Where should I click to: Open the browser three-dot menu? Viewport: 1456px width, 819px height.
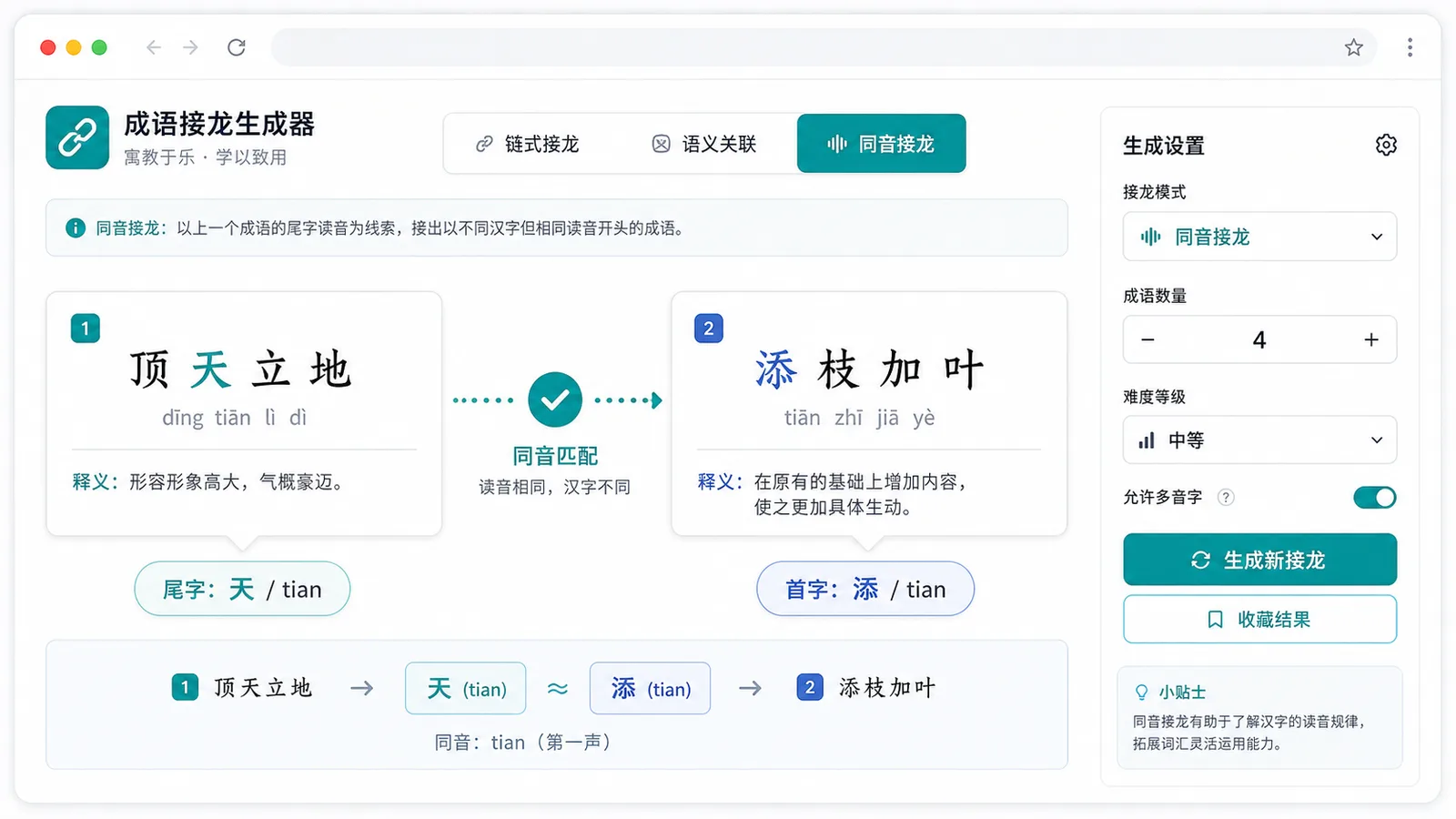[x=1410, y=47]
